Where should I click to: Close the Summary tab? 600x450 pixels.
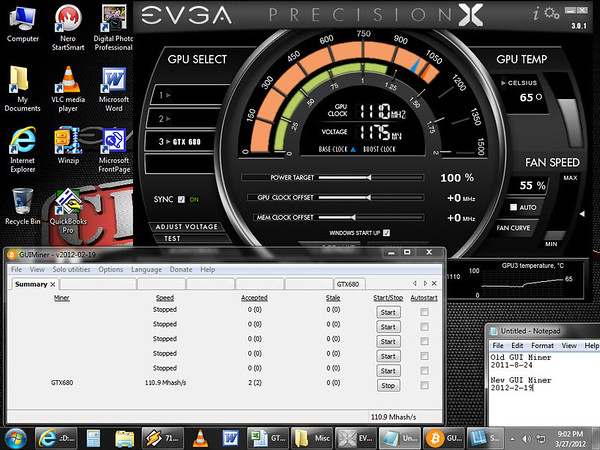53,284
